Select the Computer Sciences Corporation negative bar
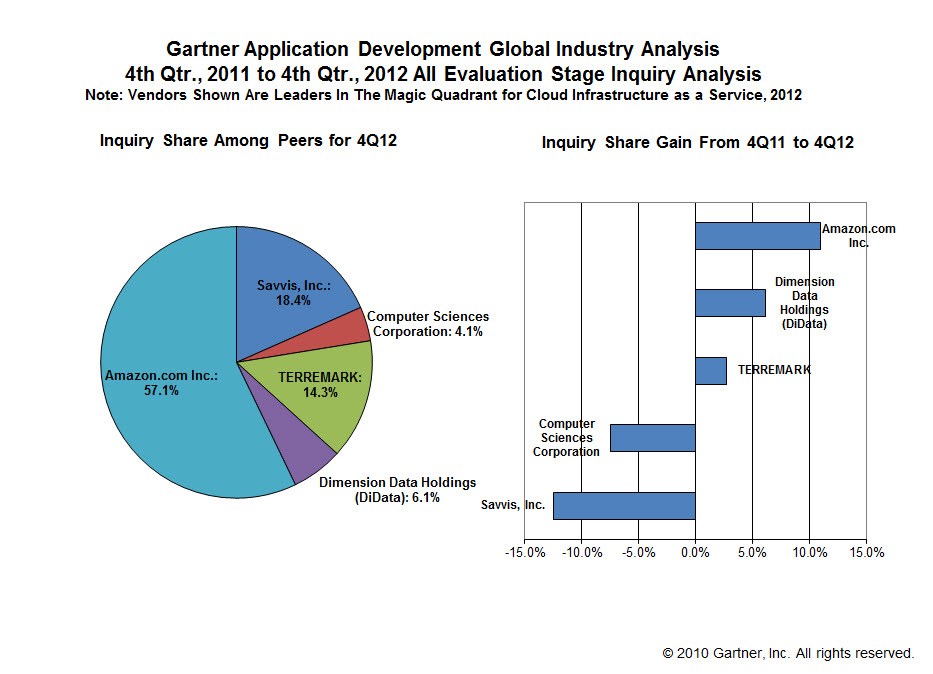Viewport: 933px width, 674px height. coord(653,438)
